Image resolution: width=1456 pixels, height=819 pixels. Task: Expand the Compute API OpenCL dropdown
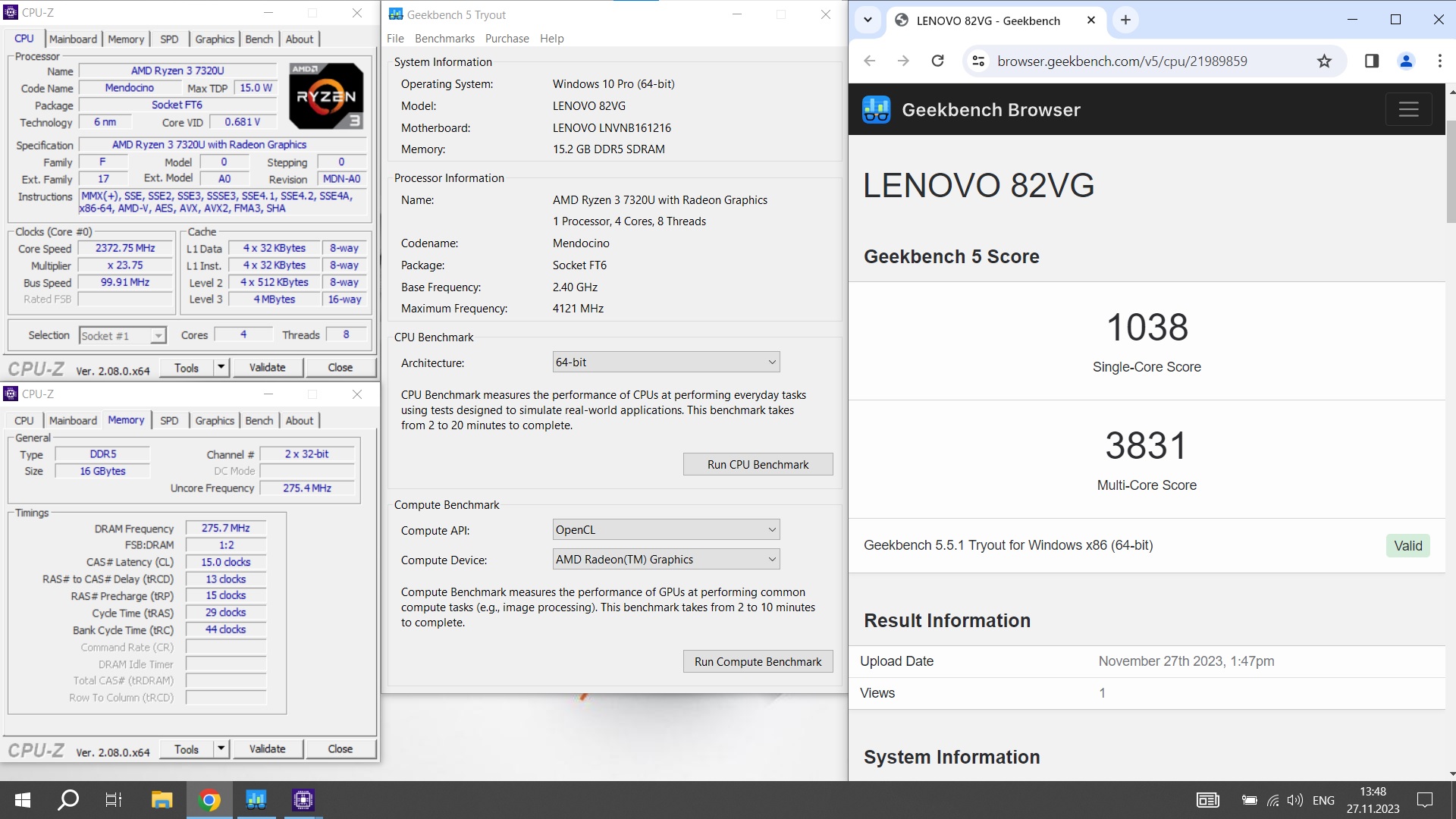(x=666, y=530)
